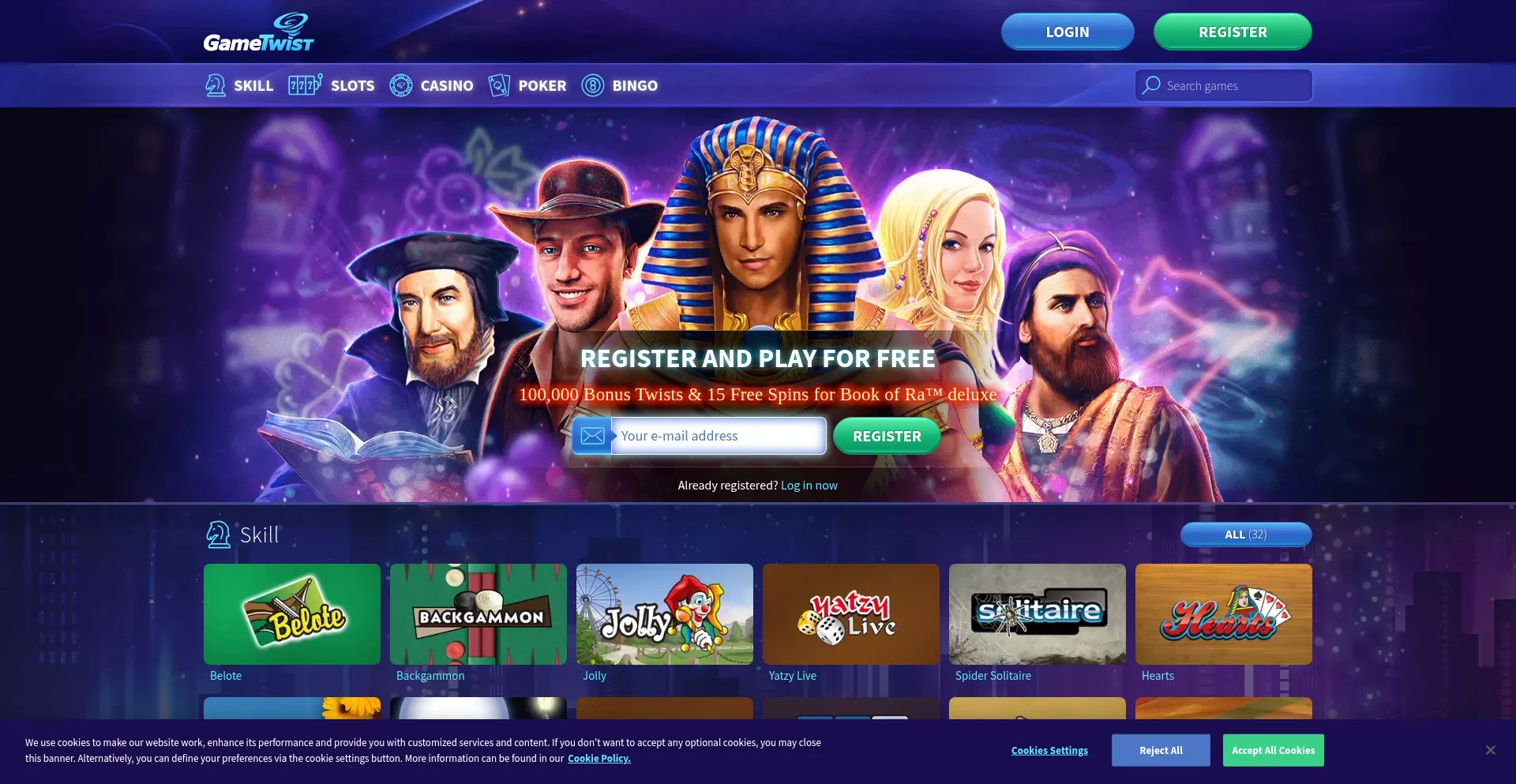The width and height of the screenshot is (1516, 784).
Task: Open the Belote game thumbnail
Action: point(292,614)
